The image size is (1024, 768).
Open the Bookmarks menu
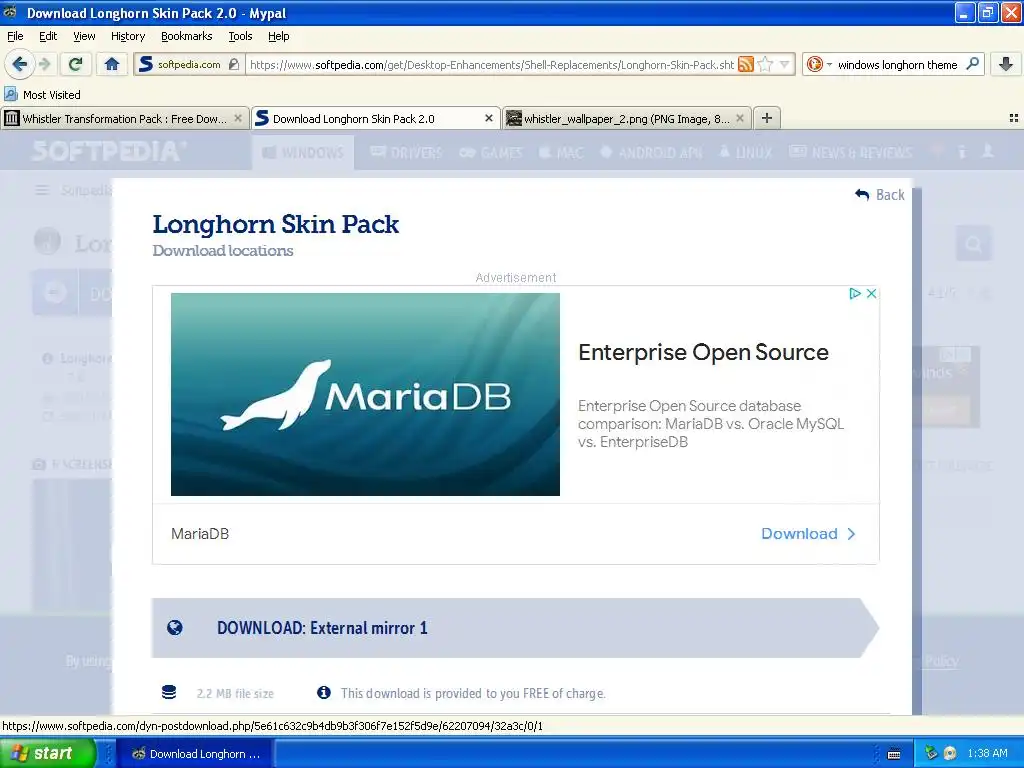point(186,36)
